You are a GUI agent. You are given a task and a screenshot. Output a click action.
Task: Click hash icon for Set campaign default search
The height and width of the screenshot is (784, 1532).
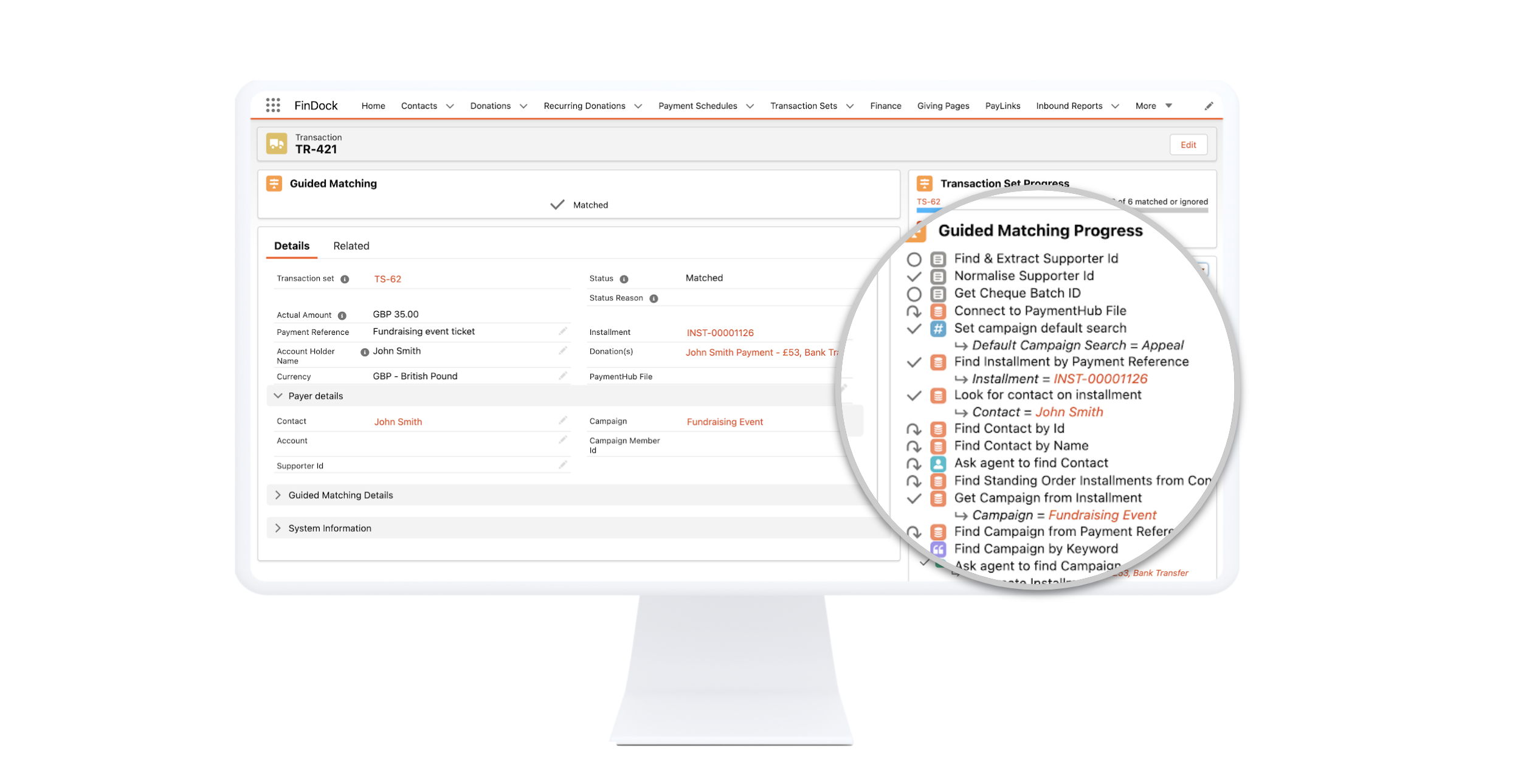pyautogui.click(x=938, y=329)
